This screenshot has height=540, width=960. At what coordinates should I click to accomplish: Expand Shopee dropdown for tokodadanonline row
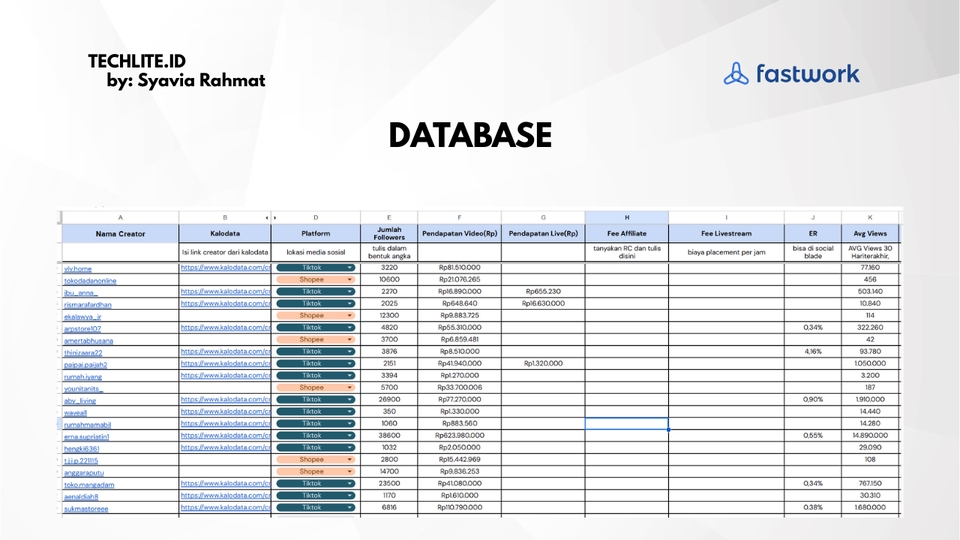tap(350, 280)
